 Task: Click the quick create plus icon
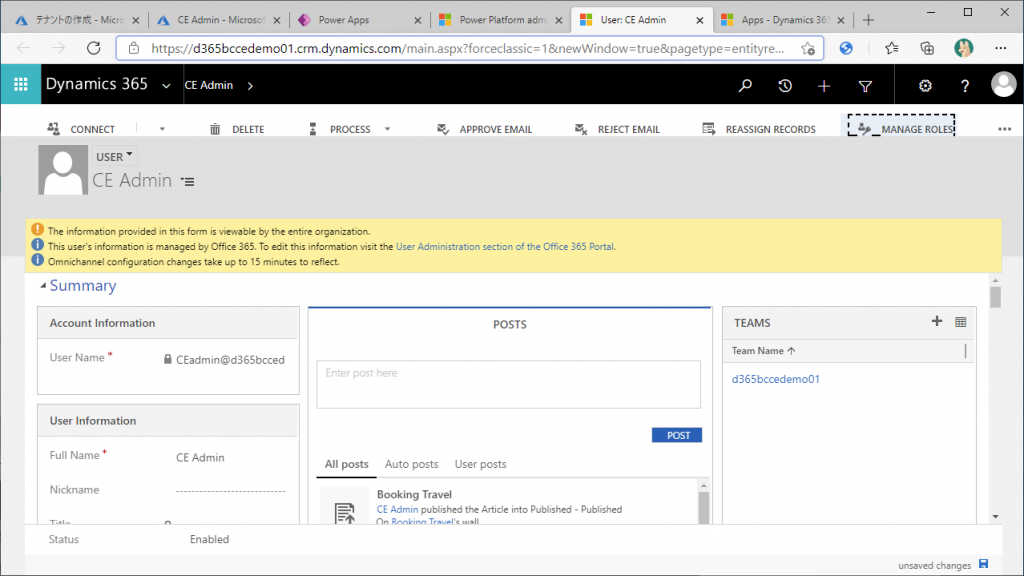click(x=824, y=86)
